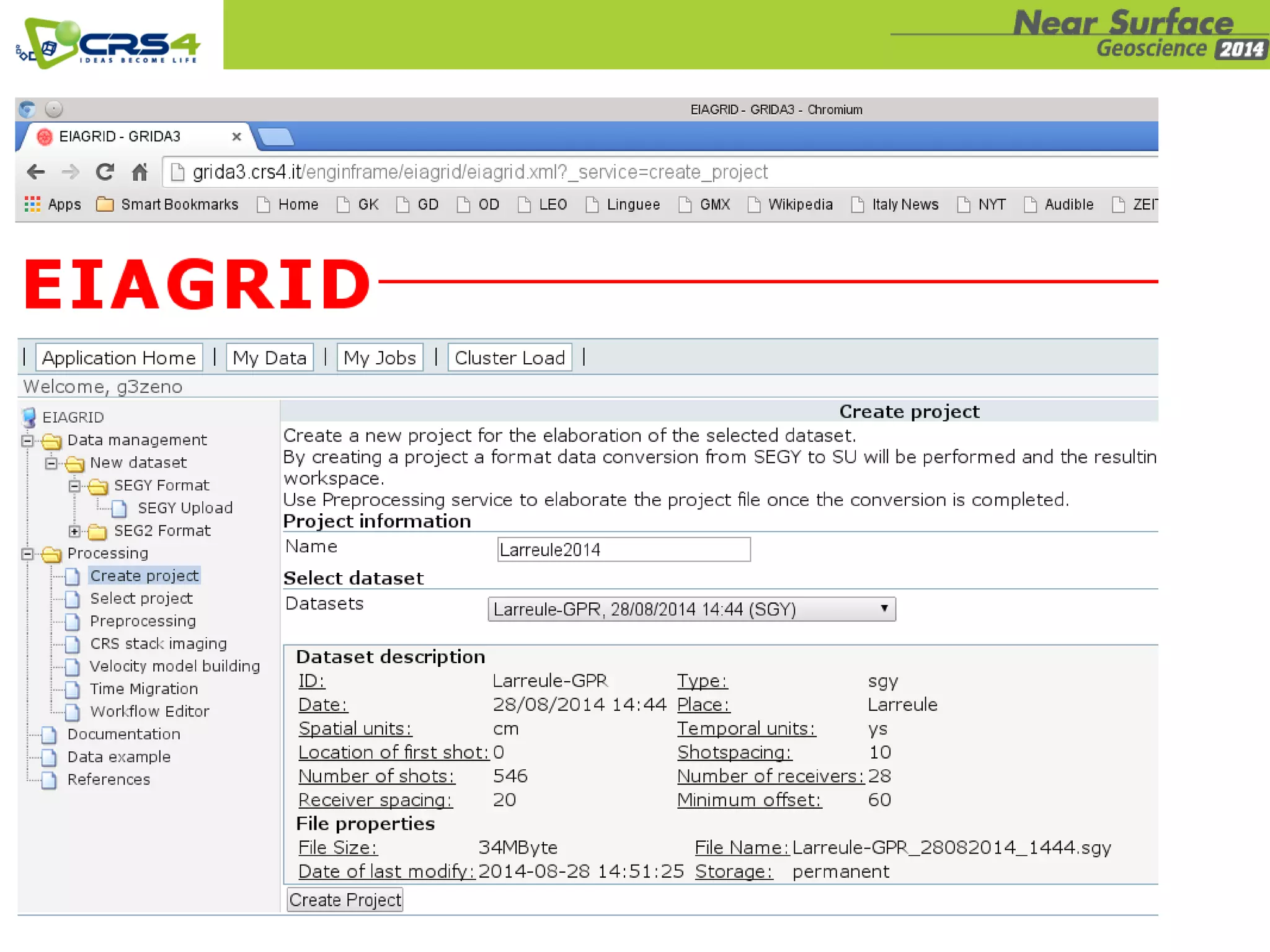Screen dimensions: 1270x952
Task: Collapse the Processing tree node
Action: tap(27, 553)
